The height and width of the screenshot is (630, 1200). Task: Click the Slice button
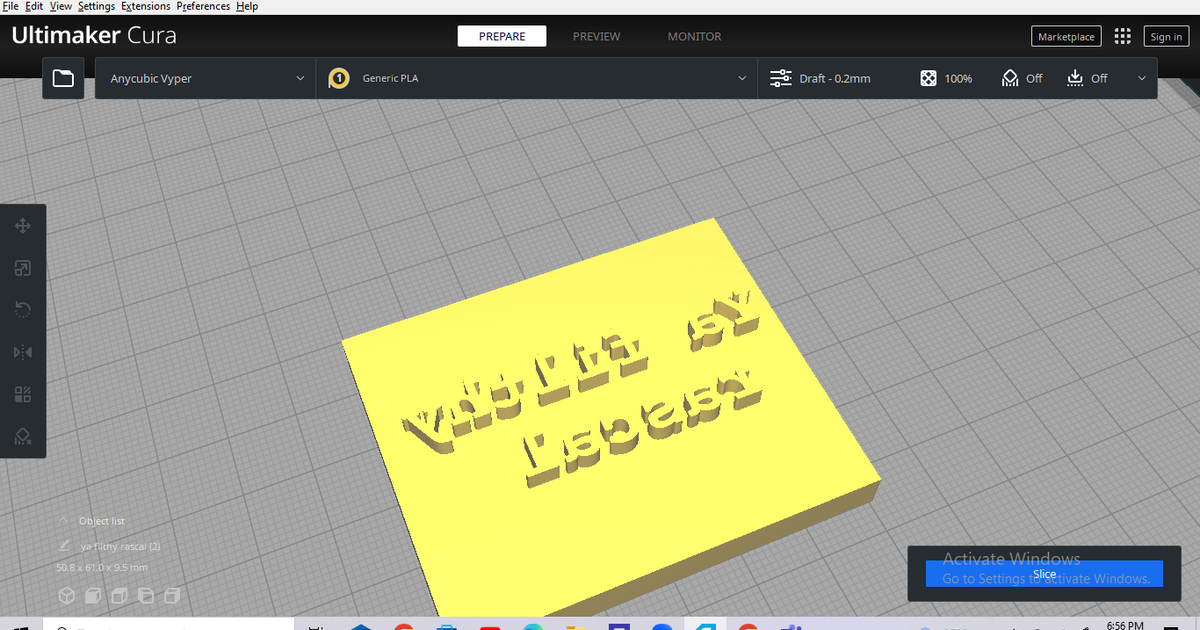pyautogui.click(x=1044, y=574)
